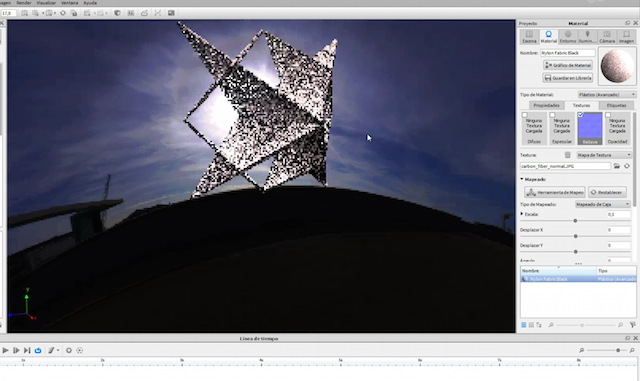Select the Difuso texture slot
640x381 pixels.
point(534,129)
